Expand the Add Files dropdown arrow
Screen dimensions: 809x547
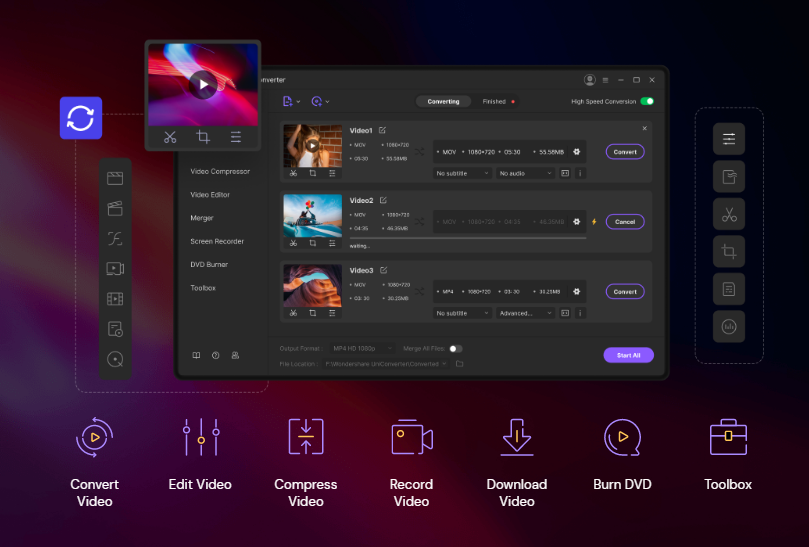[299, 102]
